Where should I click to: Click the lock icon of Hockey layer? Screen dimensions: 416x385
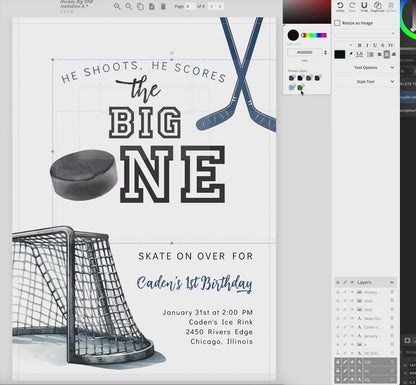(338, 292)
